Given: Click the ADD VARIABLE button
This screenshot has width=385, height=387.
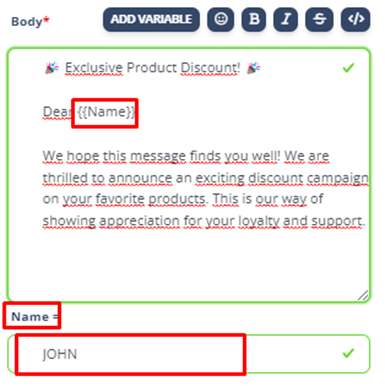Looking at the screenshot, I should click(x=151, y=19).
